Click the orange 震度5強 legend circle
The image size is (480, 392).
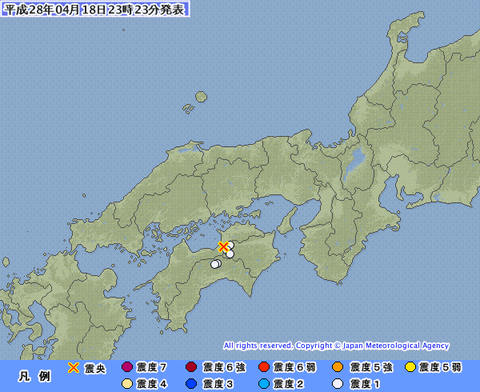point(338,367)
